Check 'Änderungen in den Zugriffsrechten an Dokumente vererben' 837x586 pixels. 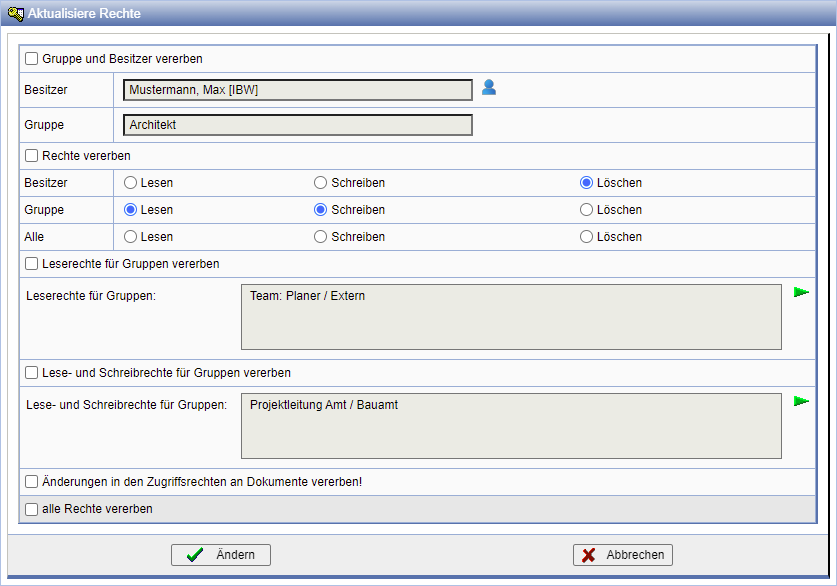coord(32,482)
